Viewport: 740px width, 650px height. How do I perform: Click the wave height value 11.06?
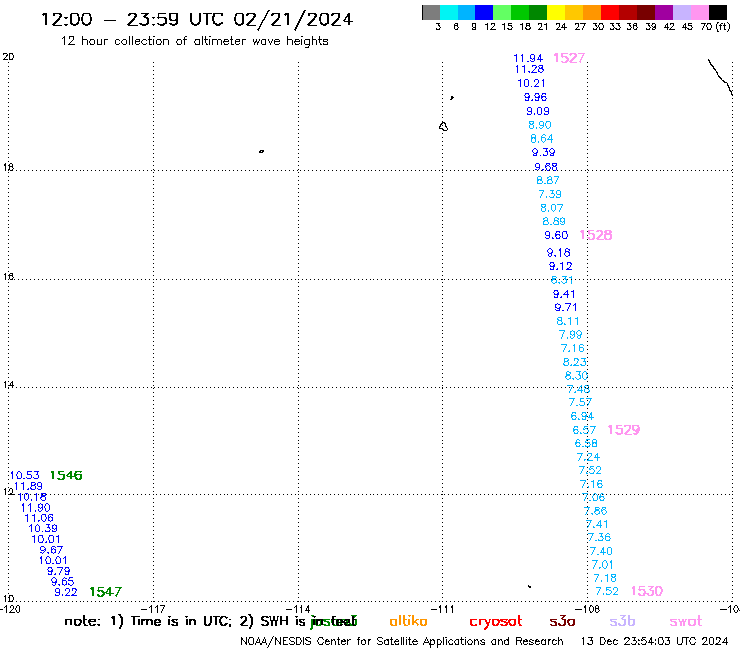tap(39, 518)
